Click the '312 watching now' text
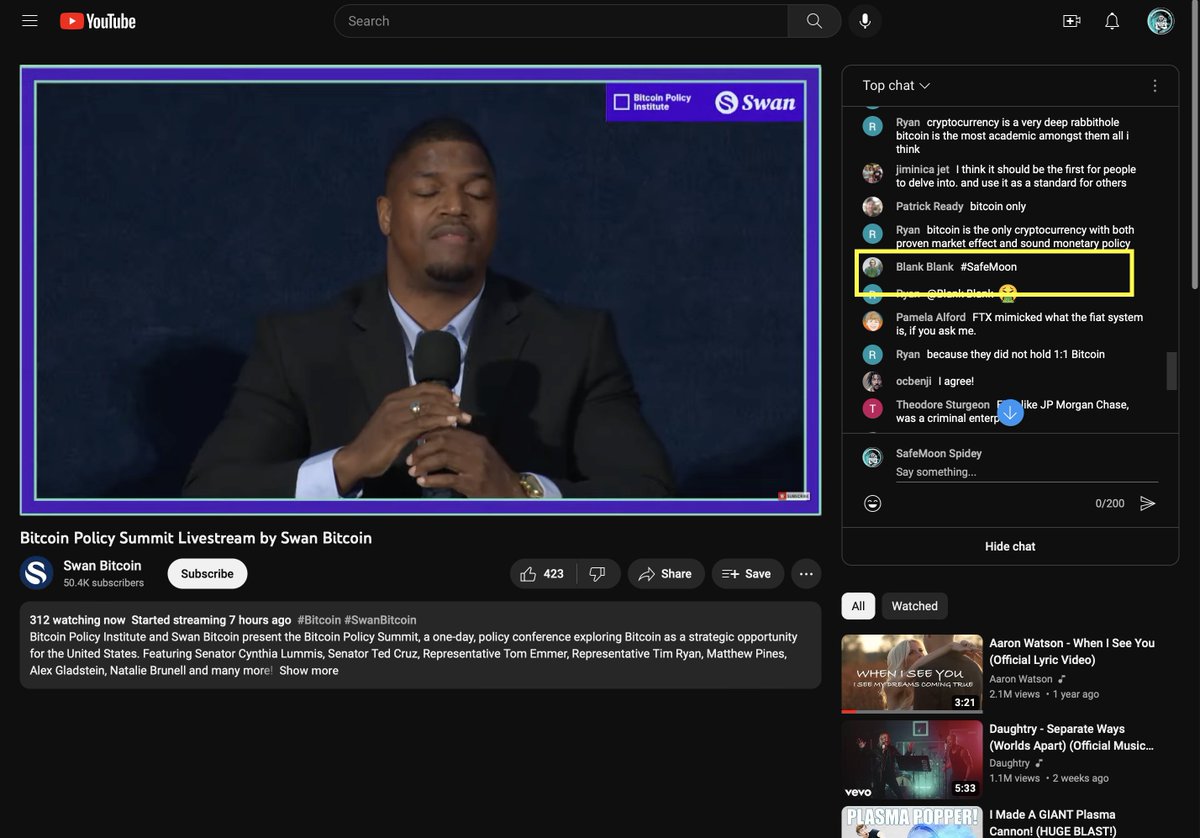The image size is (1200, 838). point(78,620)
